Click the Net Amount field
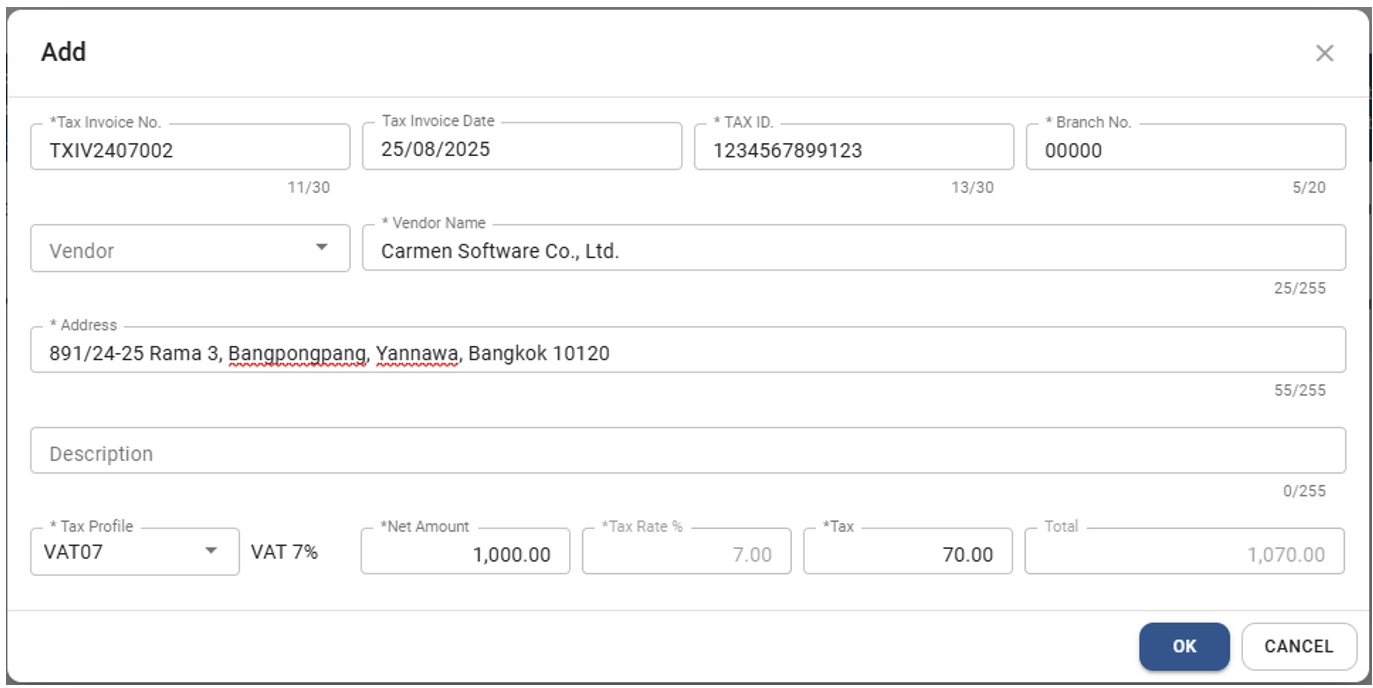 (465, 553)
